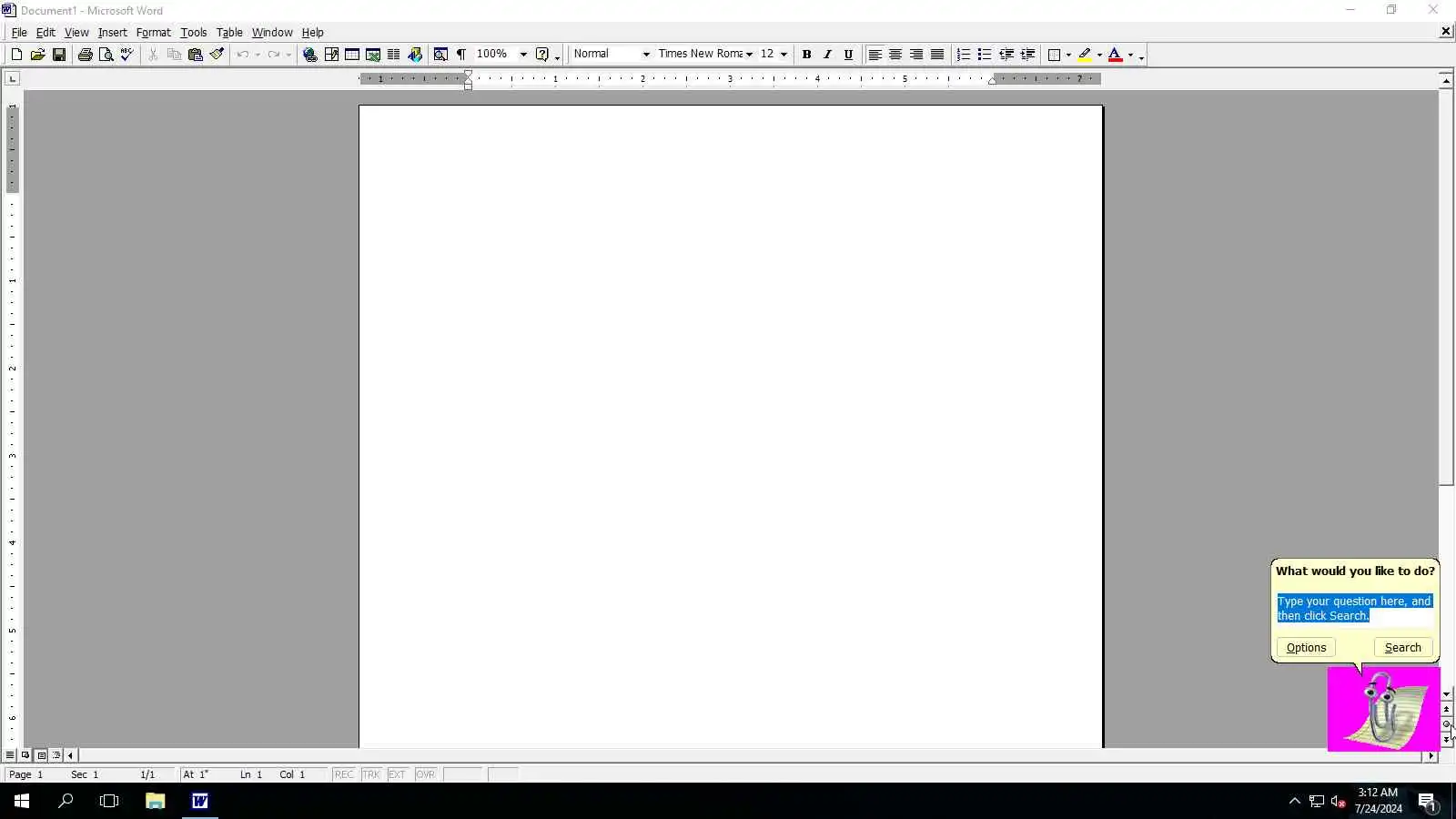Open the font color dropdown arrow
Image resolution: width=1456 pixels, height=819 pixels.
click(x=1130, y=55)
